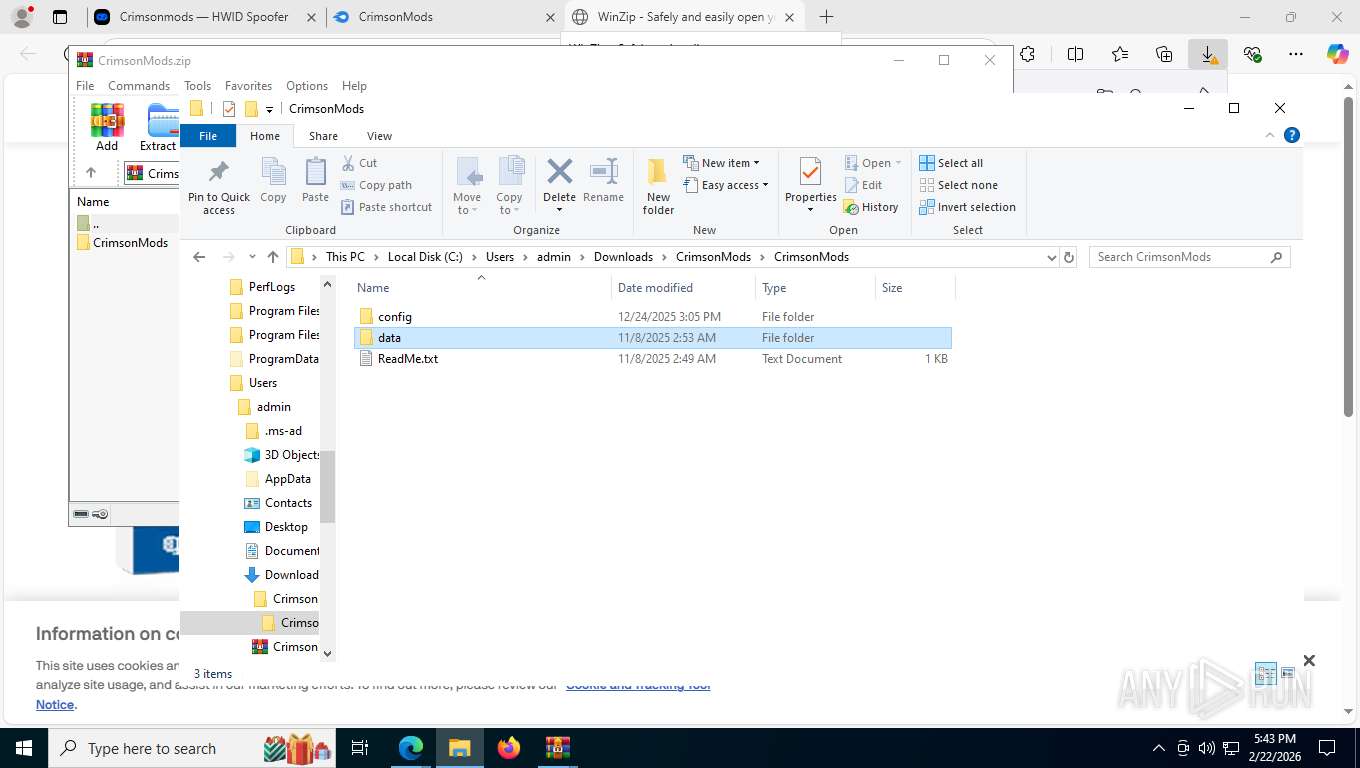Switch to the Crimsonmods — HWID Spoofer browser tab
Image resolution: width=1360 pixels, height=768 pixels.
[203, 17]
